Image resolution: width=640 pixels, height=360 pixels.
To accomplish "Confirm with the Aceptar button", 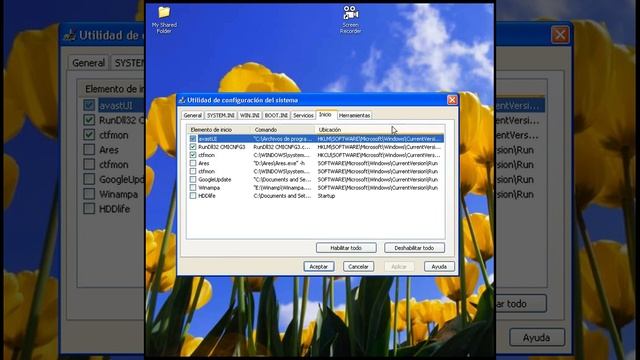I will 319,267.
